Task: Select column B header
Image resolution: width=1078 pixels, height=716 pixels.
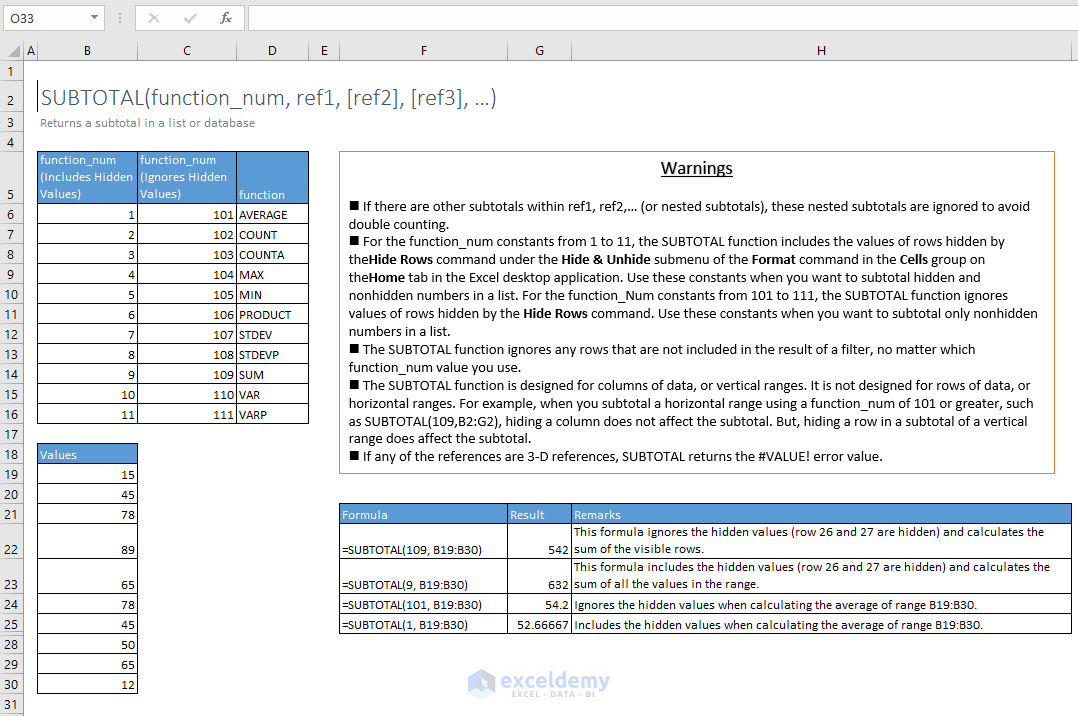Action: click(x=87, y=51)
